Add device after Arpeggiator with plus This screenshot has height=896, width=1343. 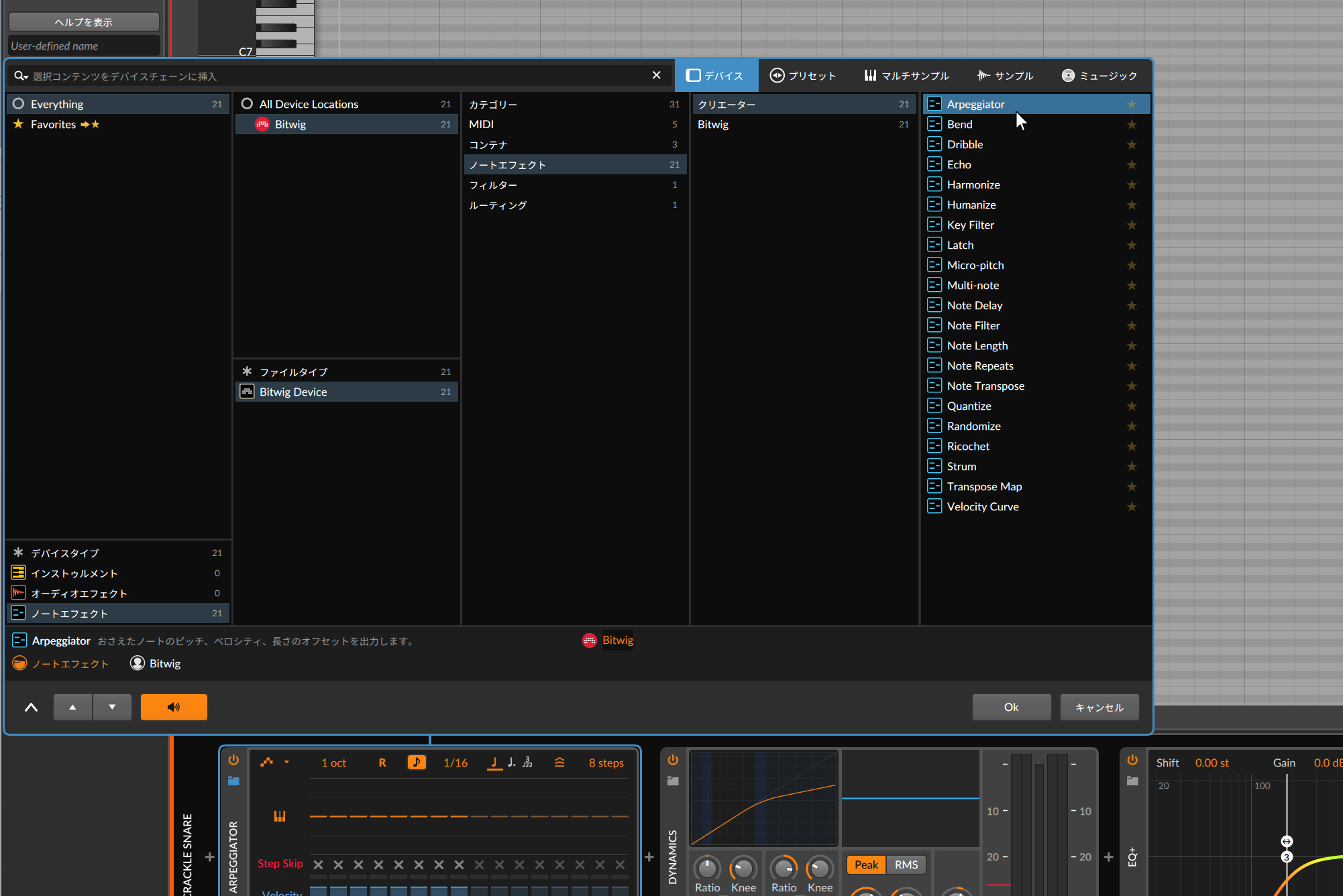[649, 856]
